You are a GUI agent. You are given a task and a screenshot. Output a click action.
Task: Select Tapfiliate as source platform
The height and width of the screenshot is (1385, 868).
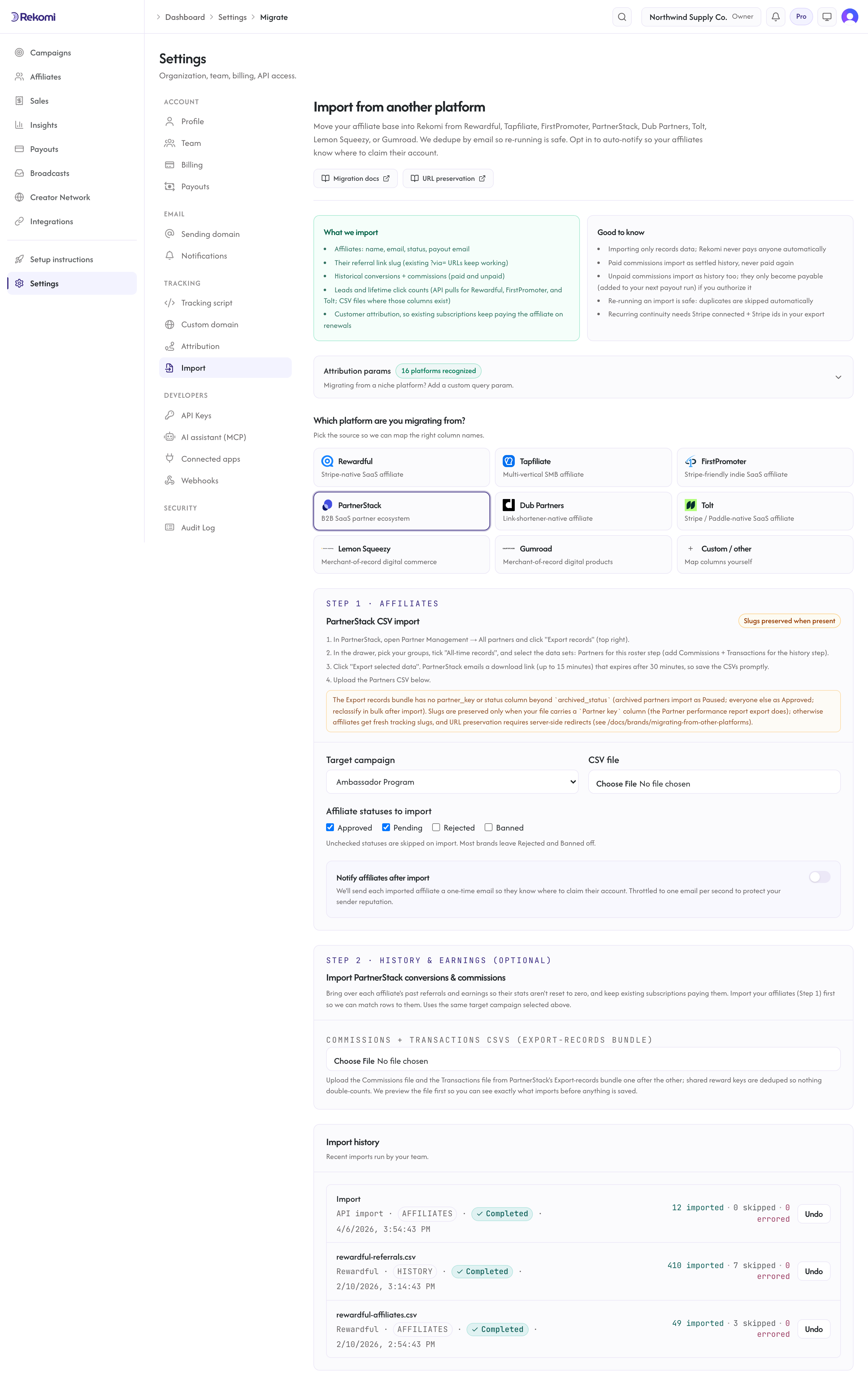click(583, 467)
